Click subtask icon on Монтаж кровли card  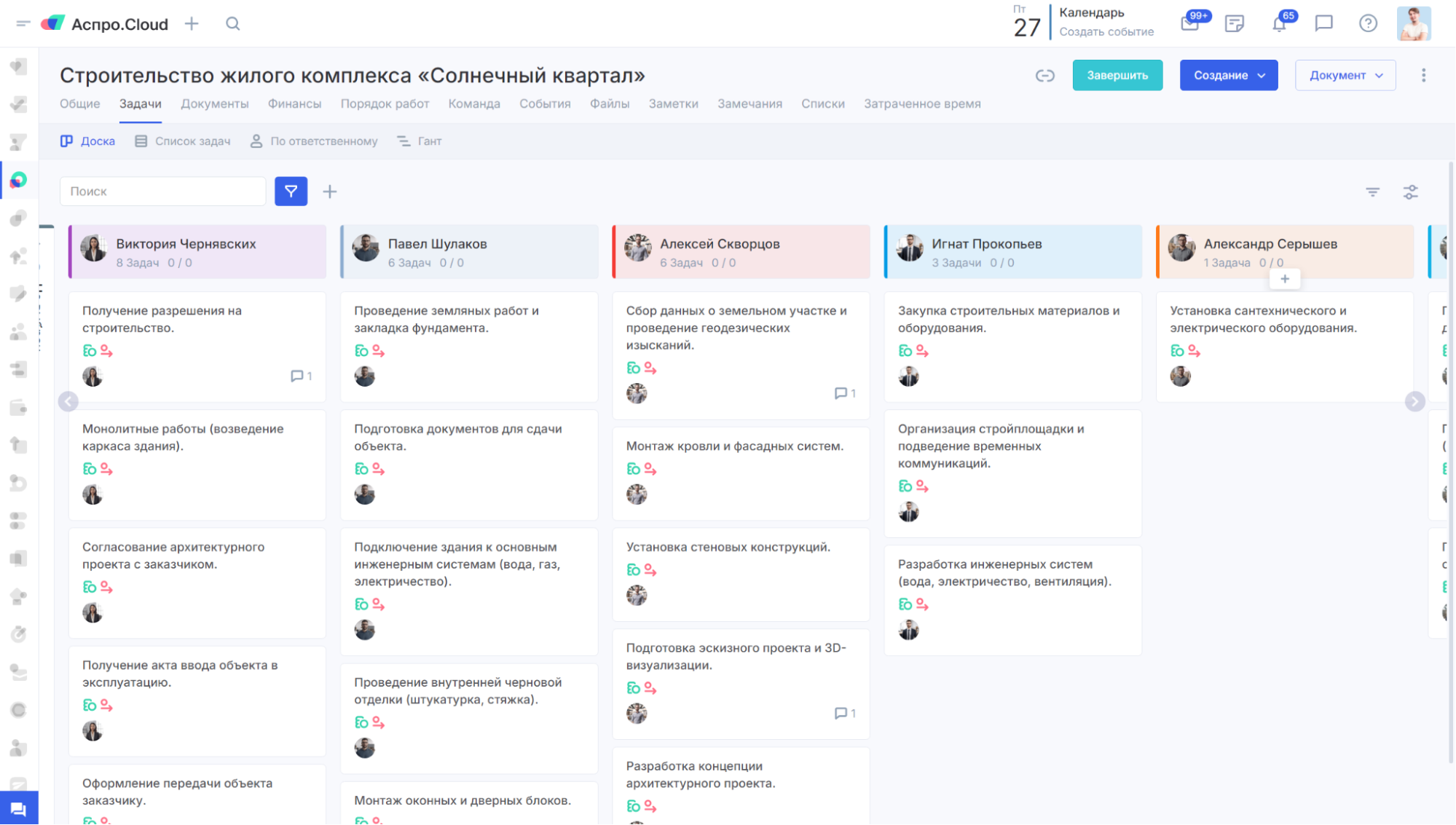[633, 470]
